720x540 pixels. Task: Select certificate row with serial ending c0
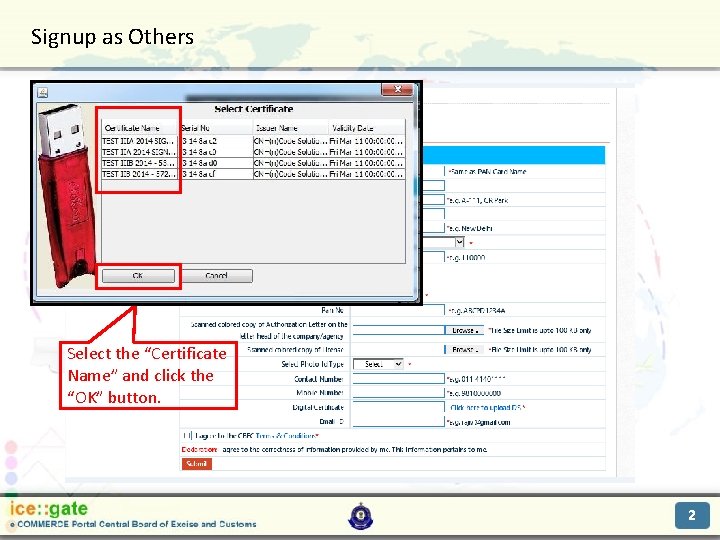click(x=253, y=152)
